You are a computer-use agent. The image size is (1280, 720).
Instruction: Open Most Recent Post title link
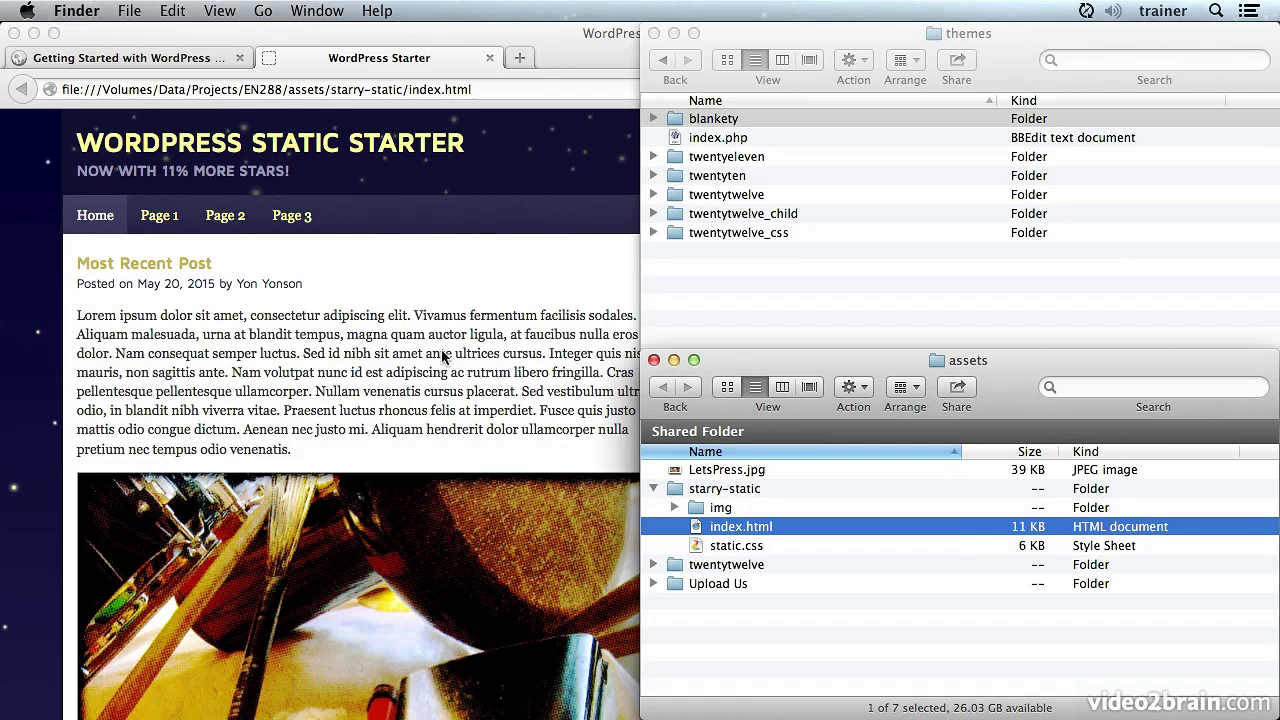tap(144, 263)
